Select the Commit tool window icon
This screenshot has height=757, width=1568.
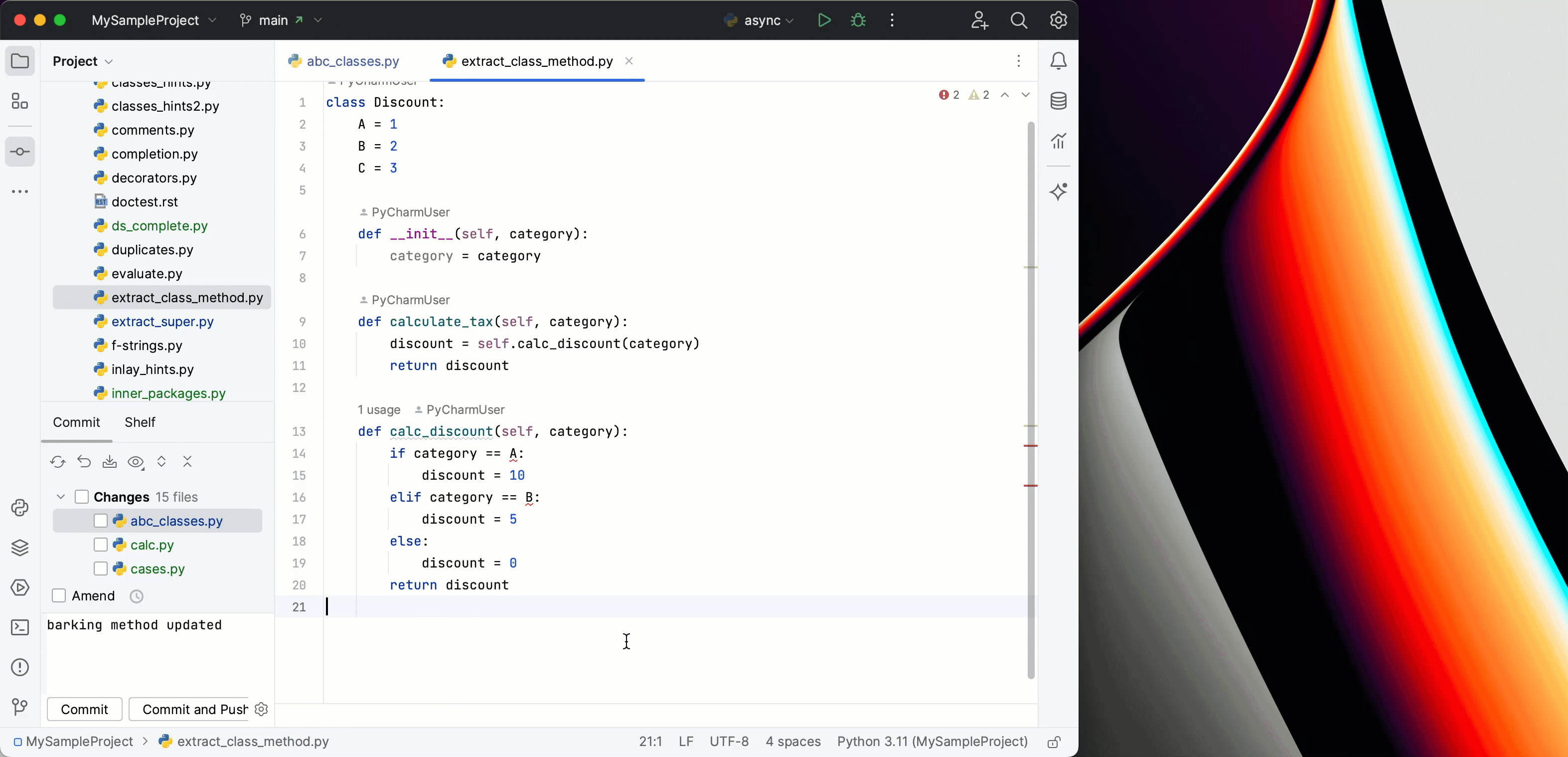[20, 152]
